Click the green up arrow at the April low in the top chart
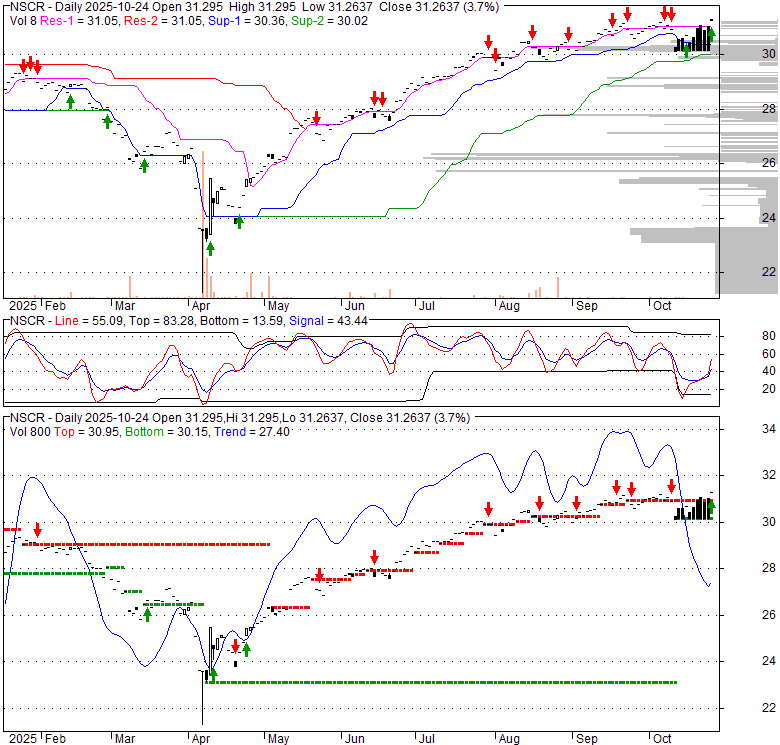The height and width of the screenshot is (745, 780). click(x=210, y=247)
